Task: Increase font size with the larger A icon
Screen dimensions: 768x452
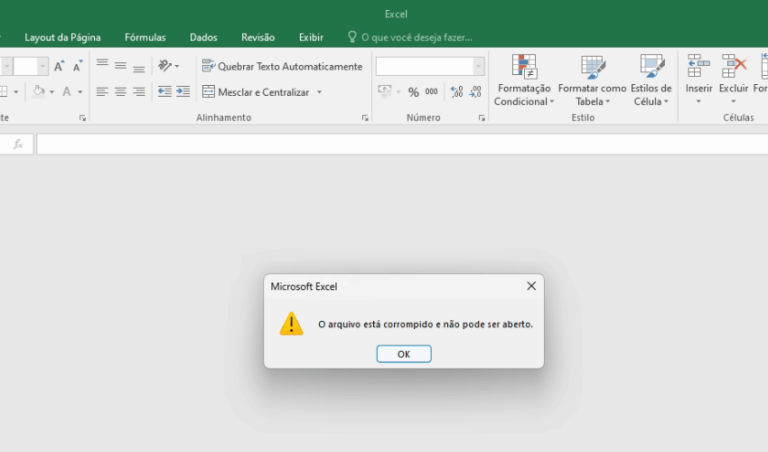Action: pos(59,66)
